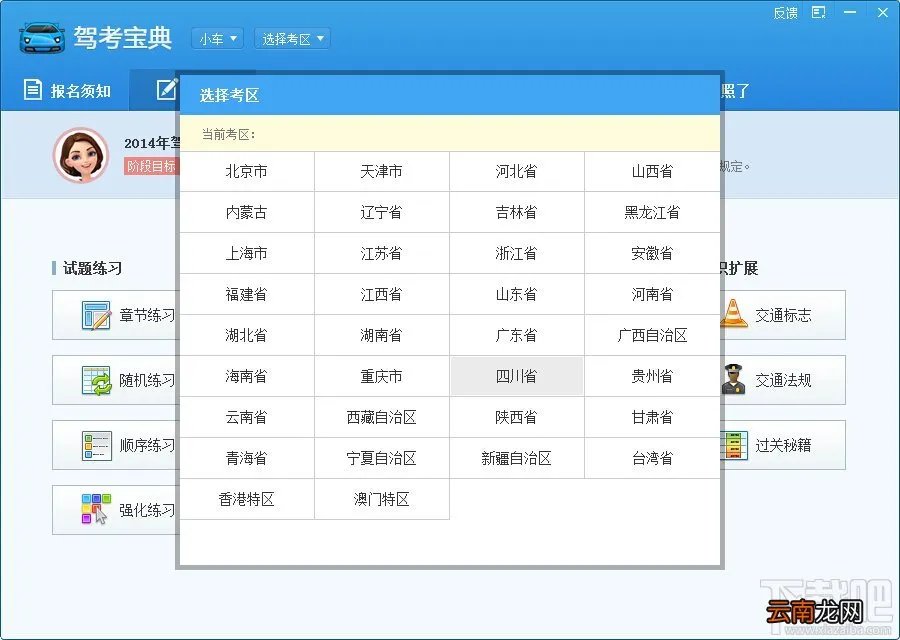The height and width of the screenshot is (640, 900).
Task: Open the 过关秘籍 button
Action: 782,445
